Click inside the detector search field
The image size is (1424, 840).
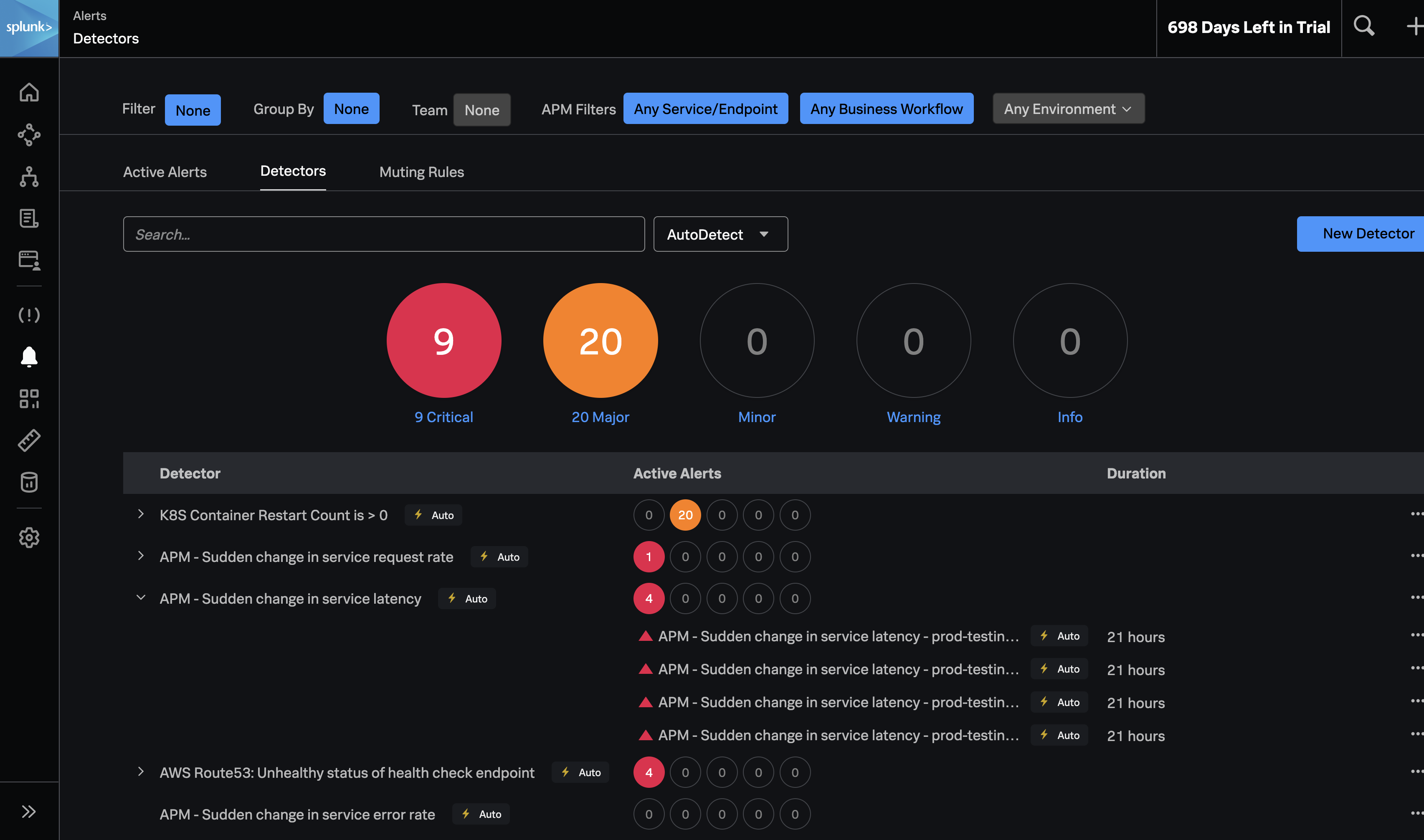tap(384, 234)
